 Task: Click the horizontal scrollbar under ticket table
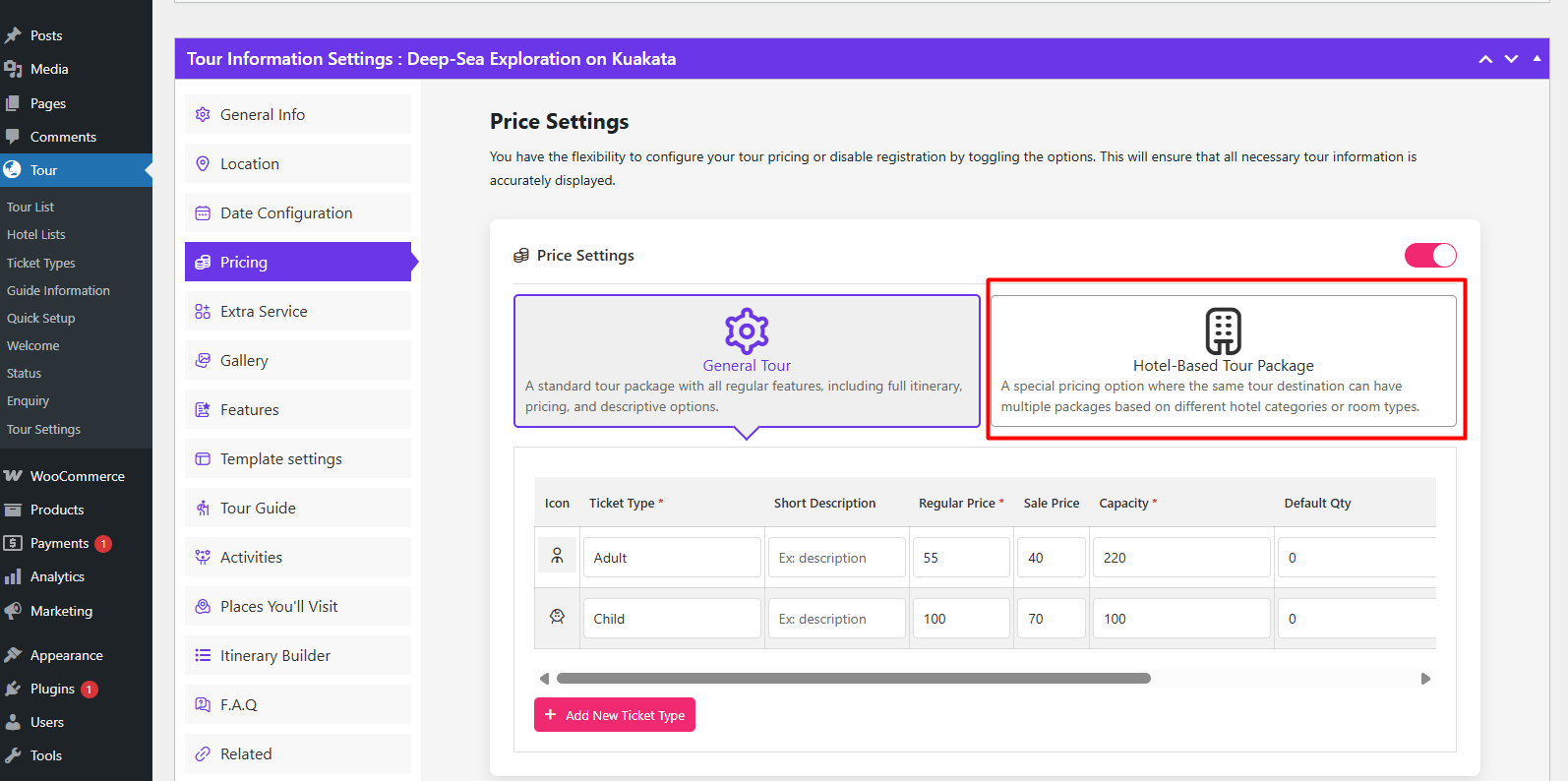(853, 679)
